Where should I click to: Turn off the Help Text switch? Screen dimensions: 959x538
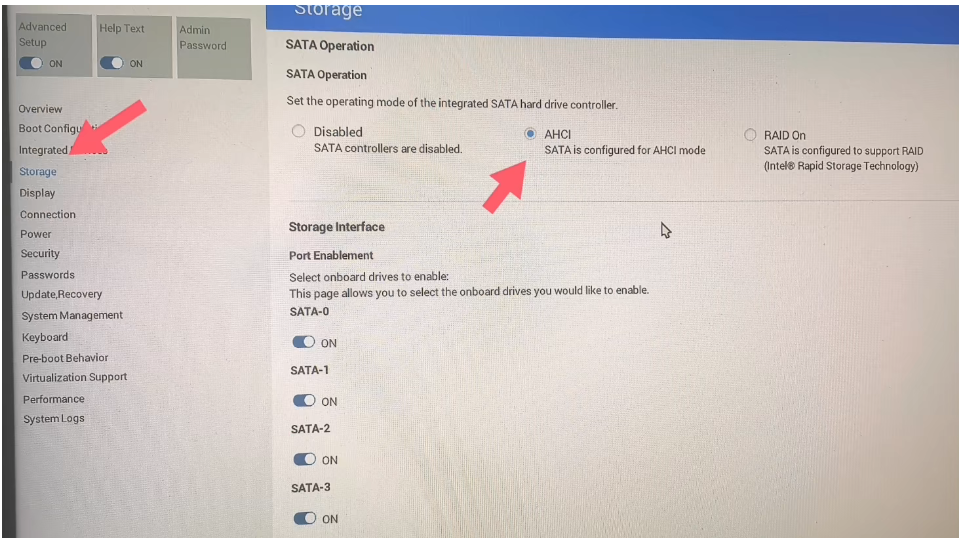tap(111, 63)
